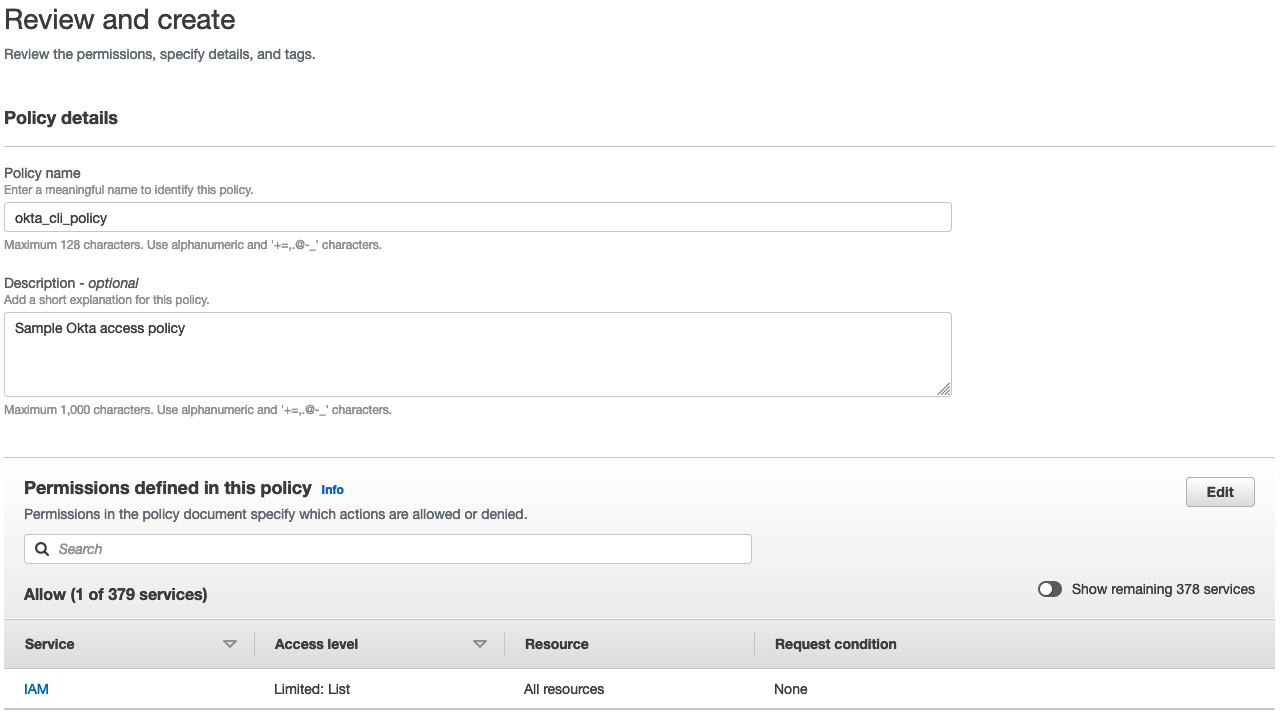Select the All resources cell
Image resolution: width=1288 pixels, height=725 pixels.
(564, 689)
